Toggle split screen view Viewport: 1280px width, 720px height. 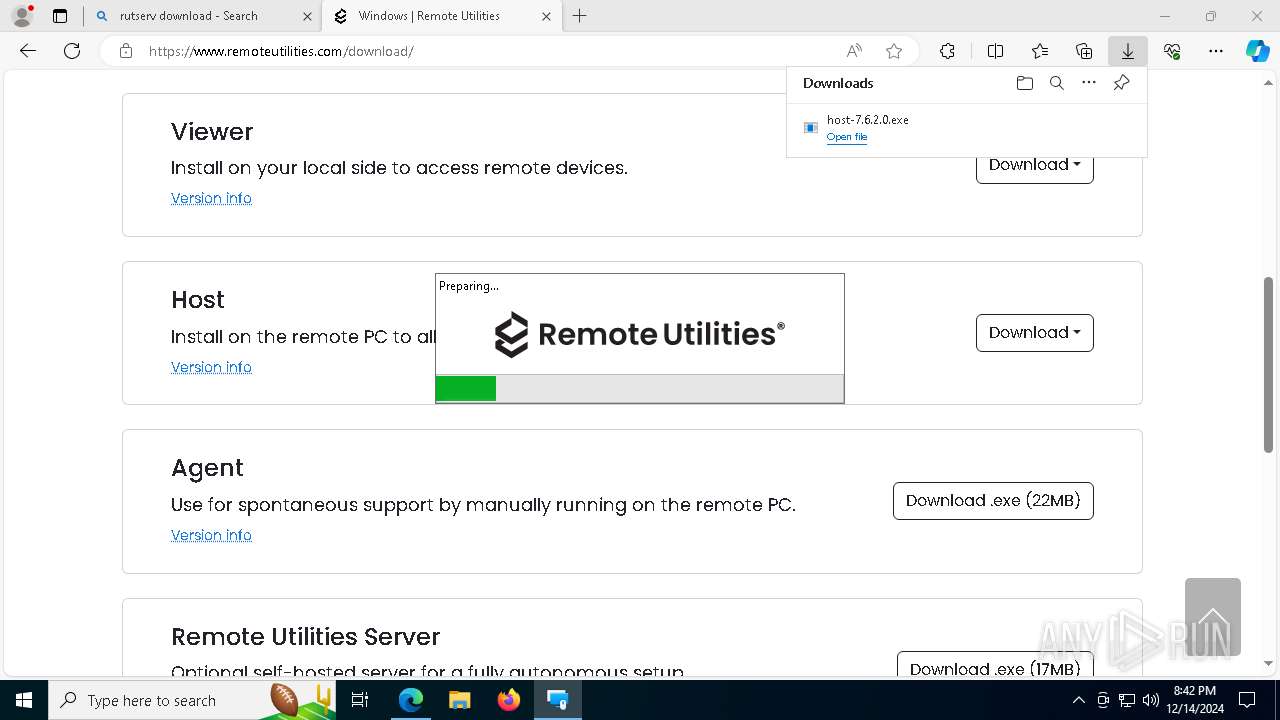pos(995,51)
